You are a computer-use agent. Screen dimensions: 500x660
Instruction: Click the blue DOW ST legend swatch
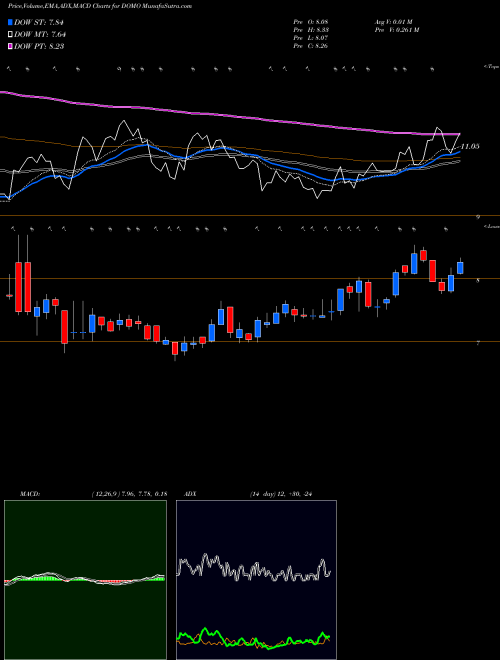click(x=10, y=22)
